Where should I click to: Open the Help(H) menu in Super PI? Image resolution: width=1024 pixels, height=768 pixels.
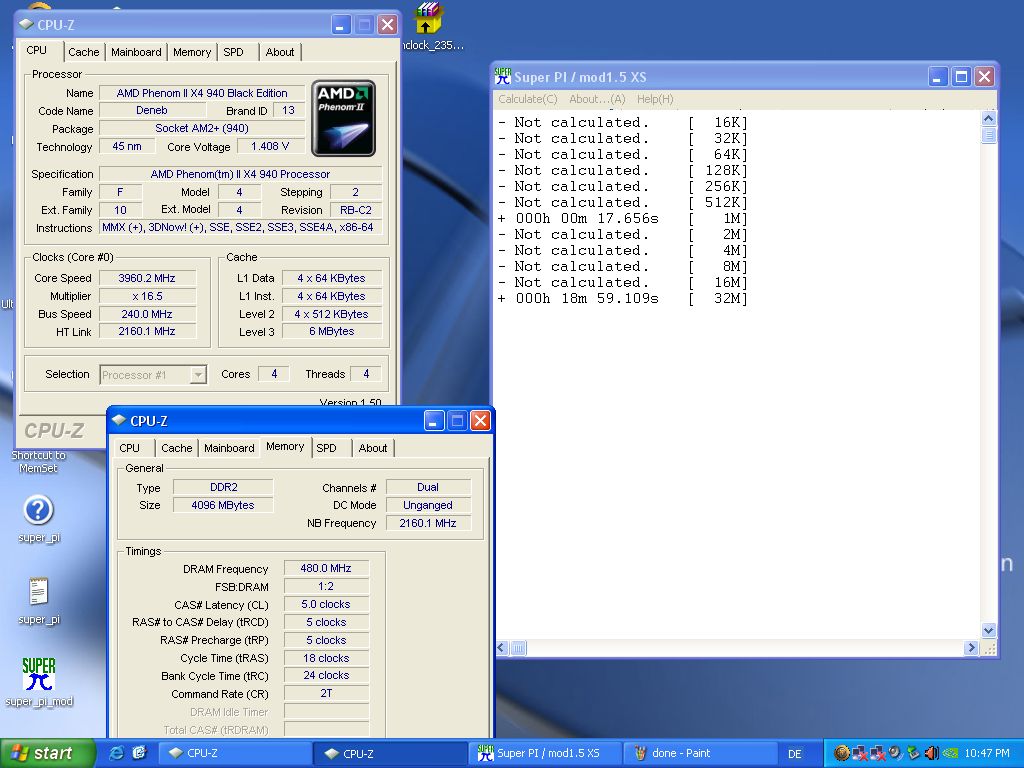pyautogui.click(x=655, y=99)
